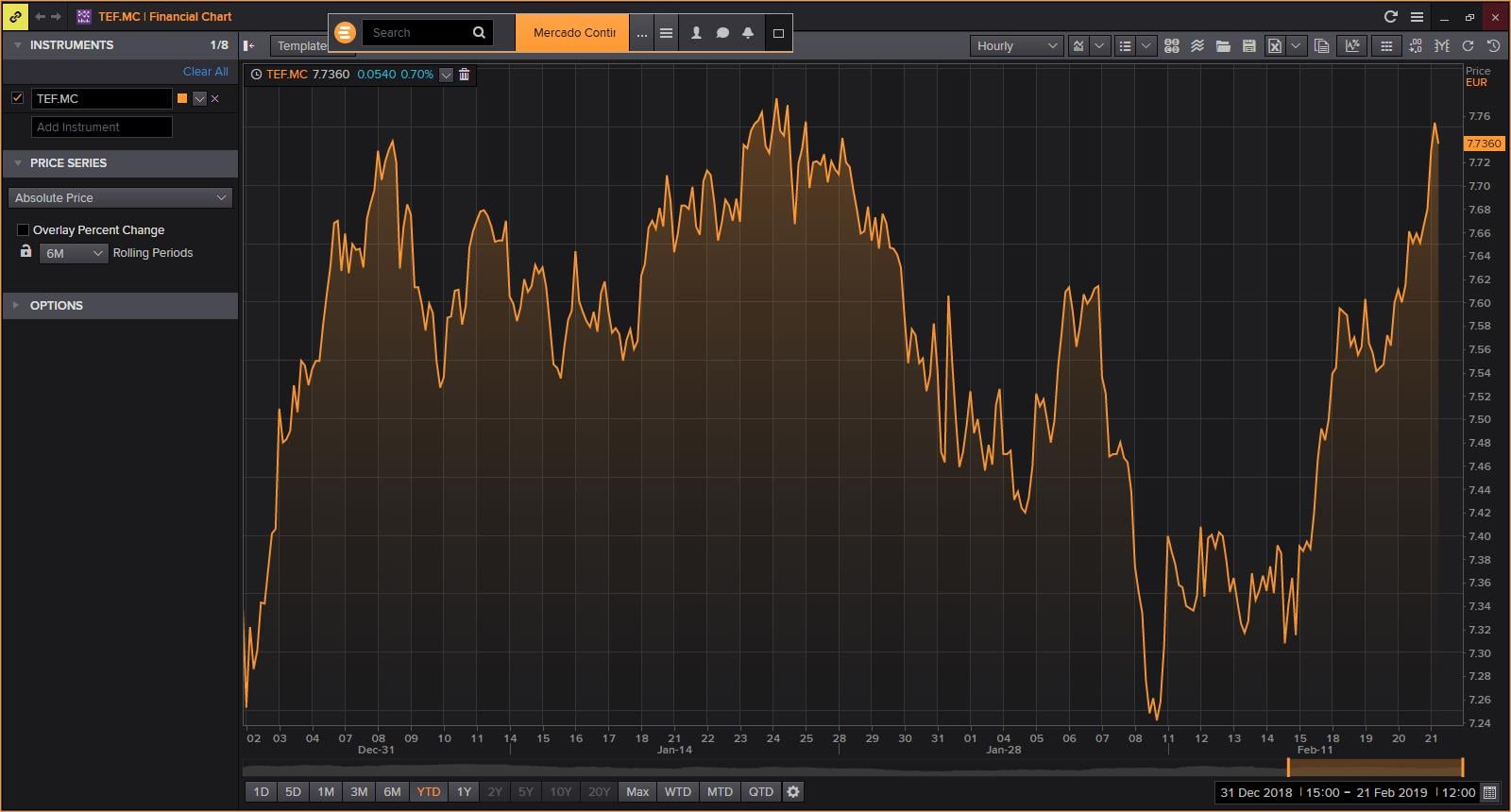Enable Overlay Percent Change checkbox

23,229
